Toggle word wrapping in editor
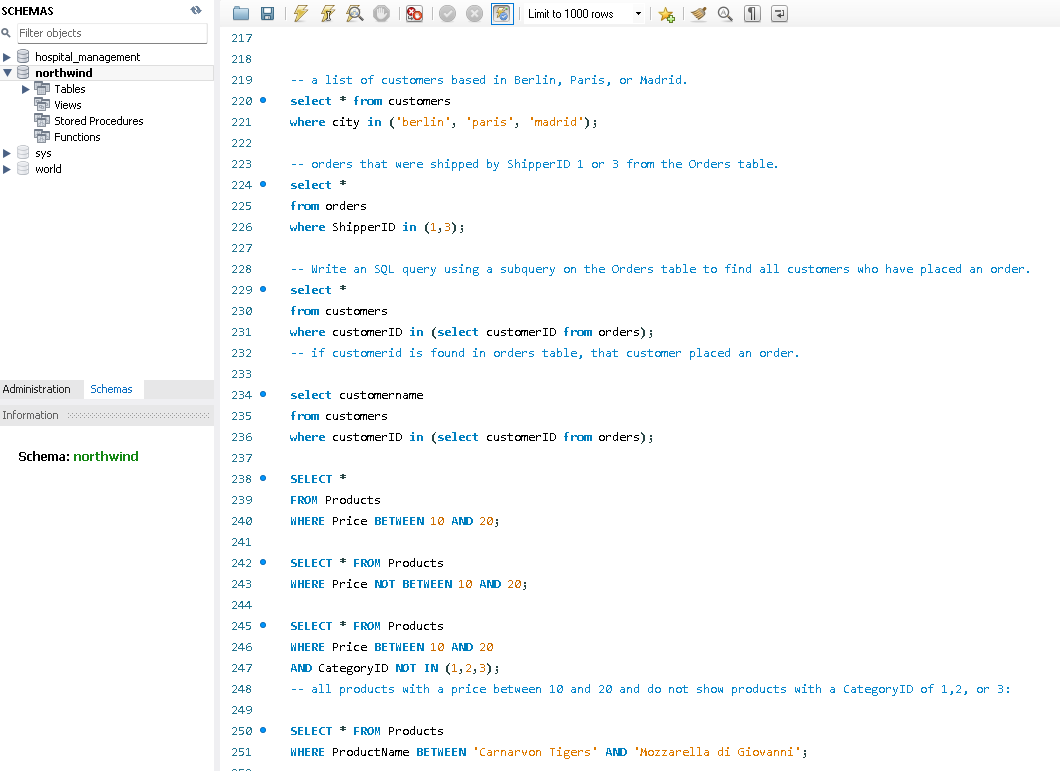 (779, 14)
